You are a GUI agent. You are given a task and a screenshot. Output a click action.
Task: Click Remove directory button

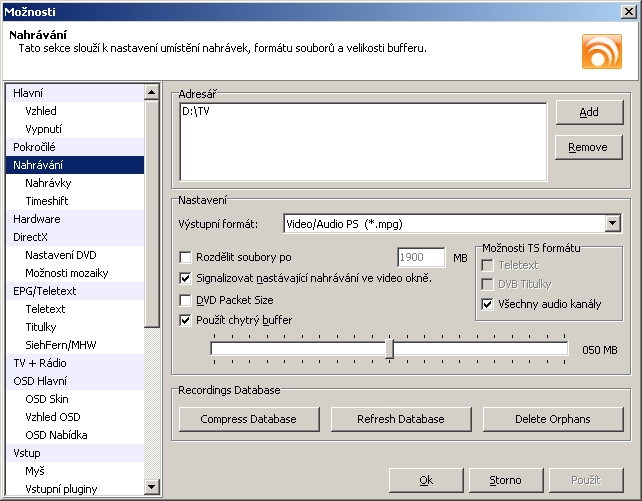point(588,147)
